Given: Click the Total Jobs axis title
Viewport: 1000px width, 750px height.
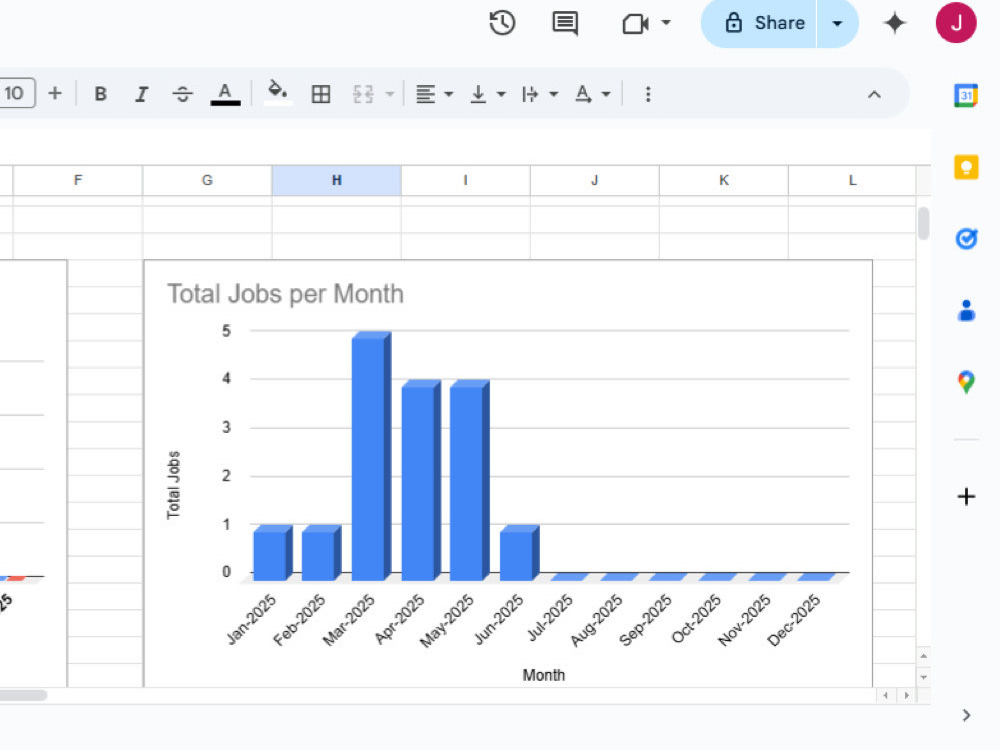Looking at the screenshot, I should coord(173,485).
